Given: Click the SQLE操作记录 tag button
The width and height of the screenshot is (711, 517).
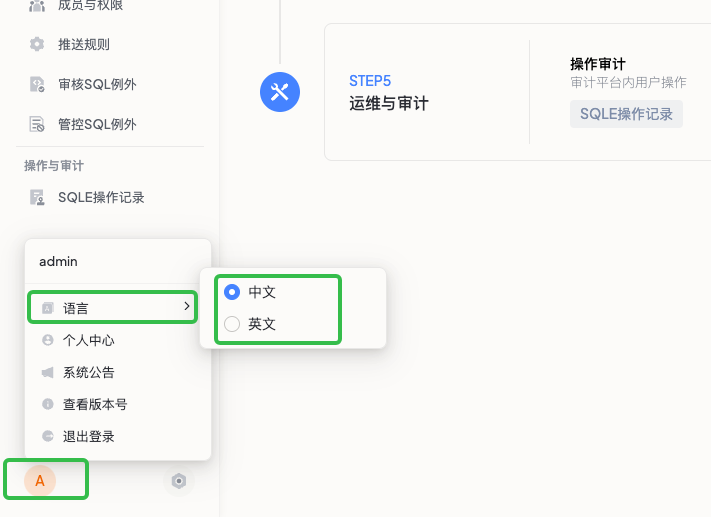Looking at the screenshot, I should (x=626, y=114).
